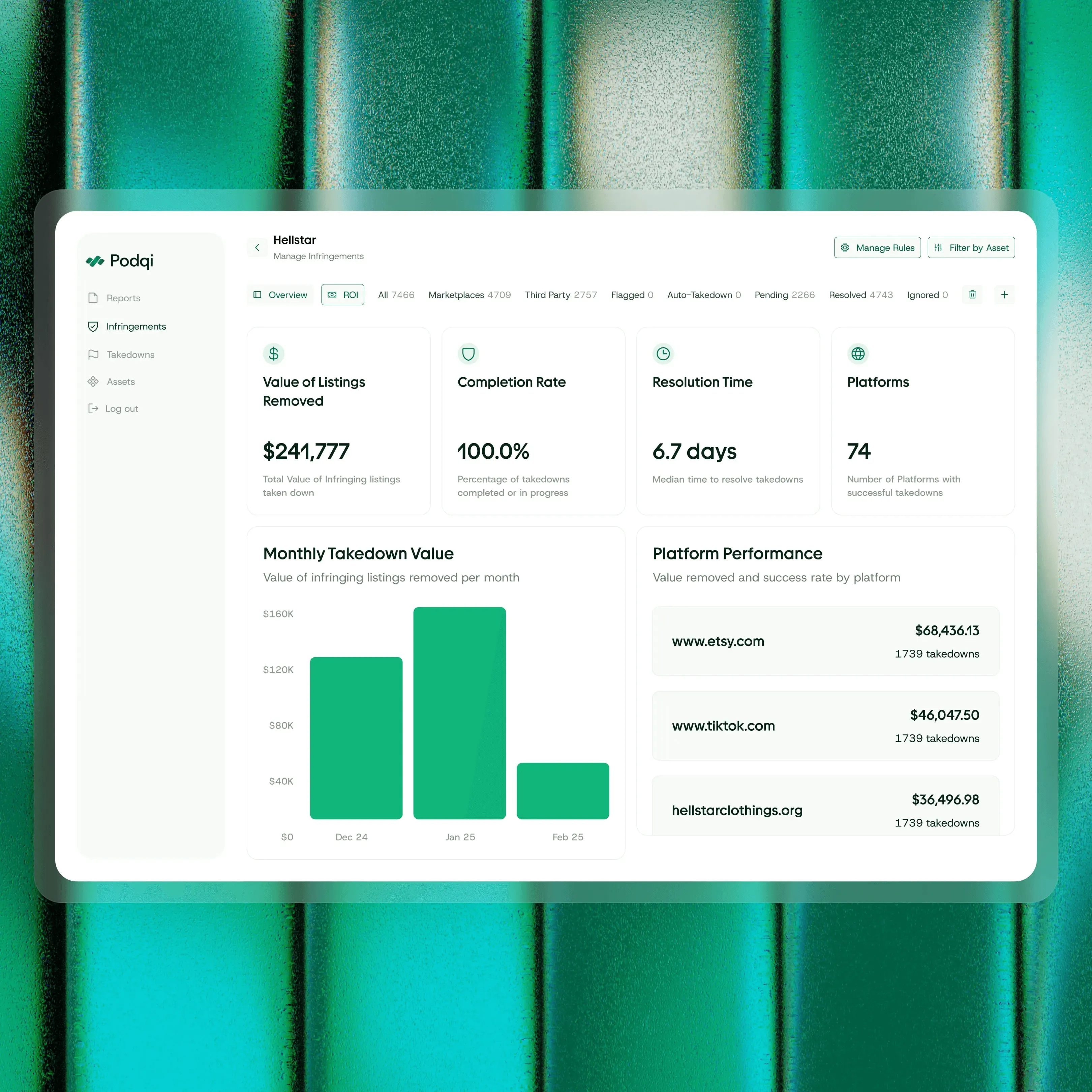Open Filter by Asset
This screenshot has width=1092, height=1092.
pyautogui.click(x=971, y=248)
